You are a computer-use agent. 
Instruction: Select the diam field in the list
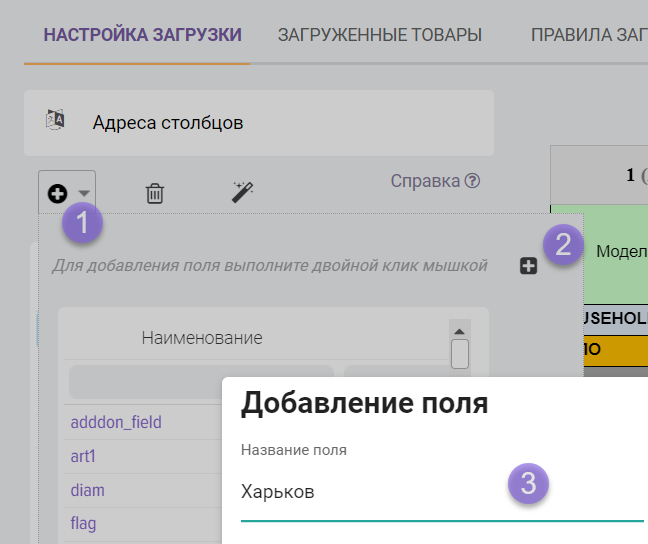pos(88,490)
